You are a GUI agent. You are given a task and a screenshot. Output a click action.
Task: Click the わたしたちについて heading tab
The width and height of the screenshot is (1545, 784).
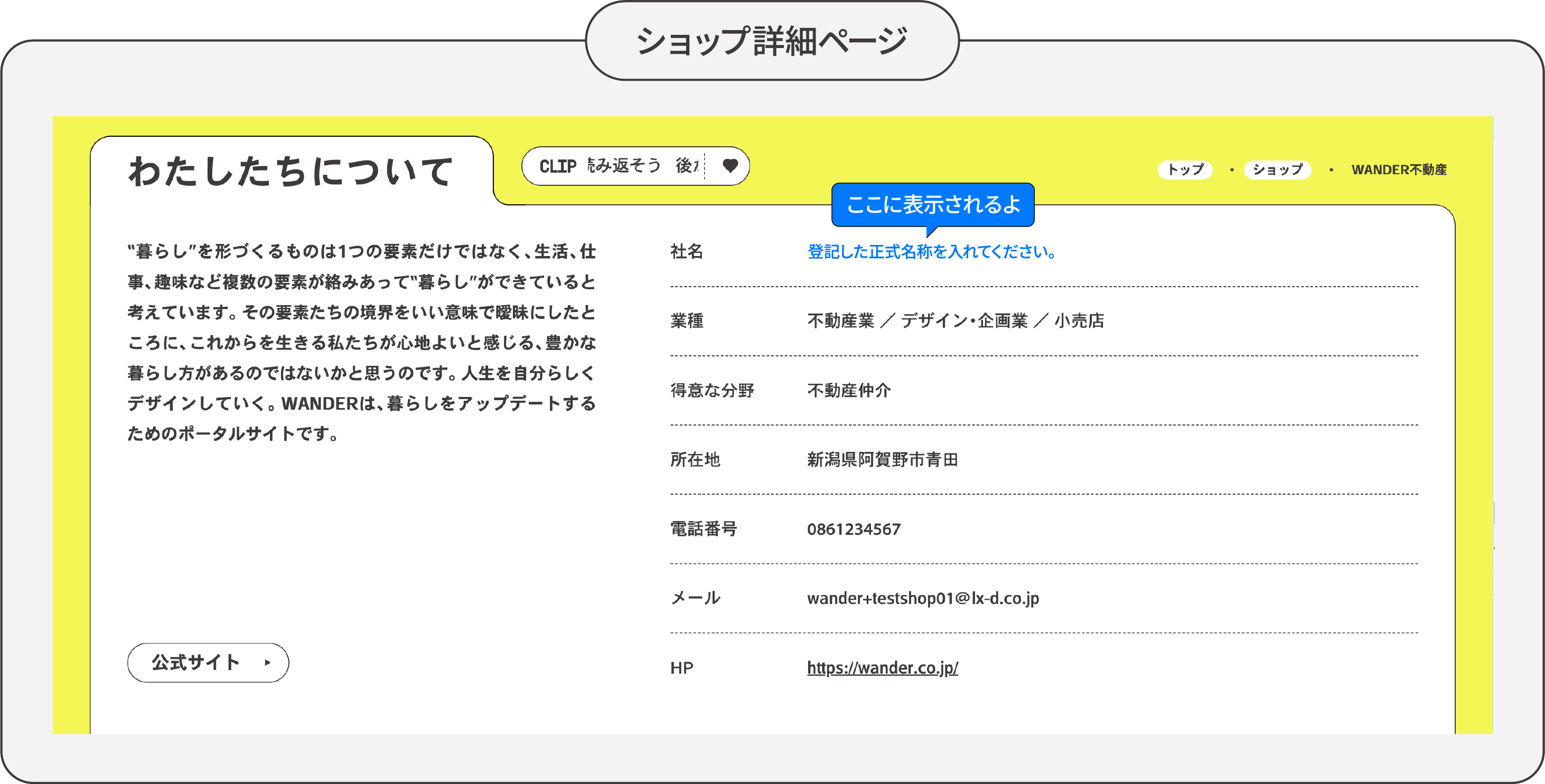pyautogui.click(x=291, y=172)
